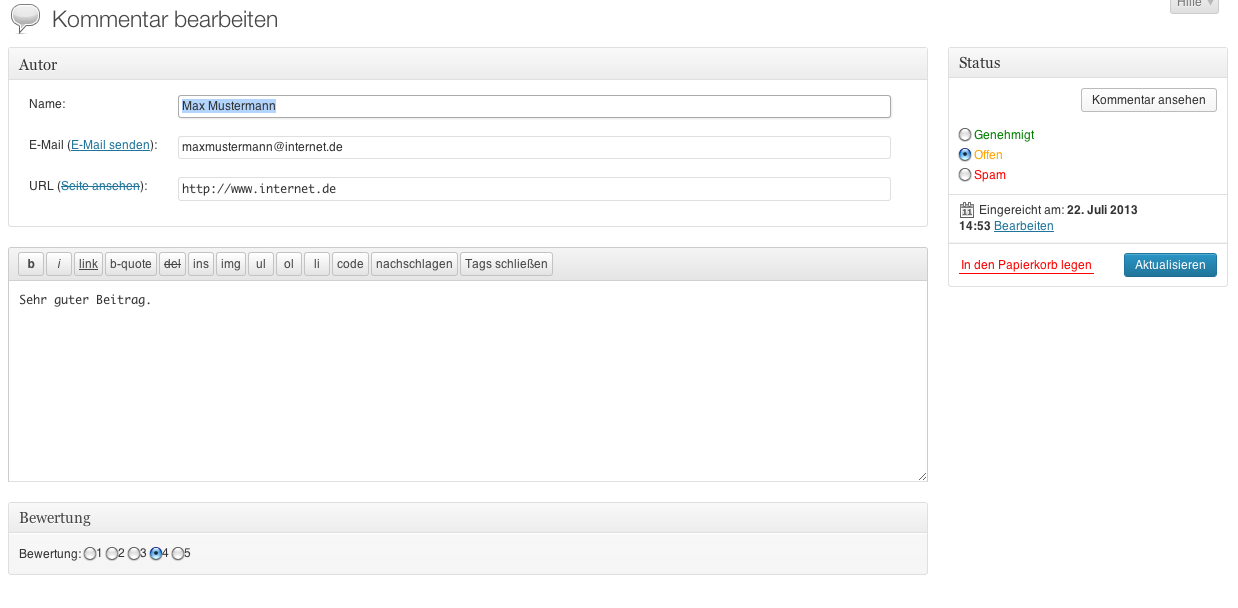Click the bold (b) quicktag button
The width and height of the screenshot is (1238, 608).
click(31, 264)
